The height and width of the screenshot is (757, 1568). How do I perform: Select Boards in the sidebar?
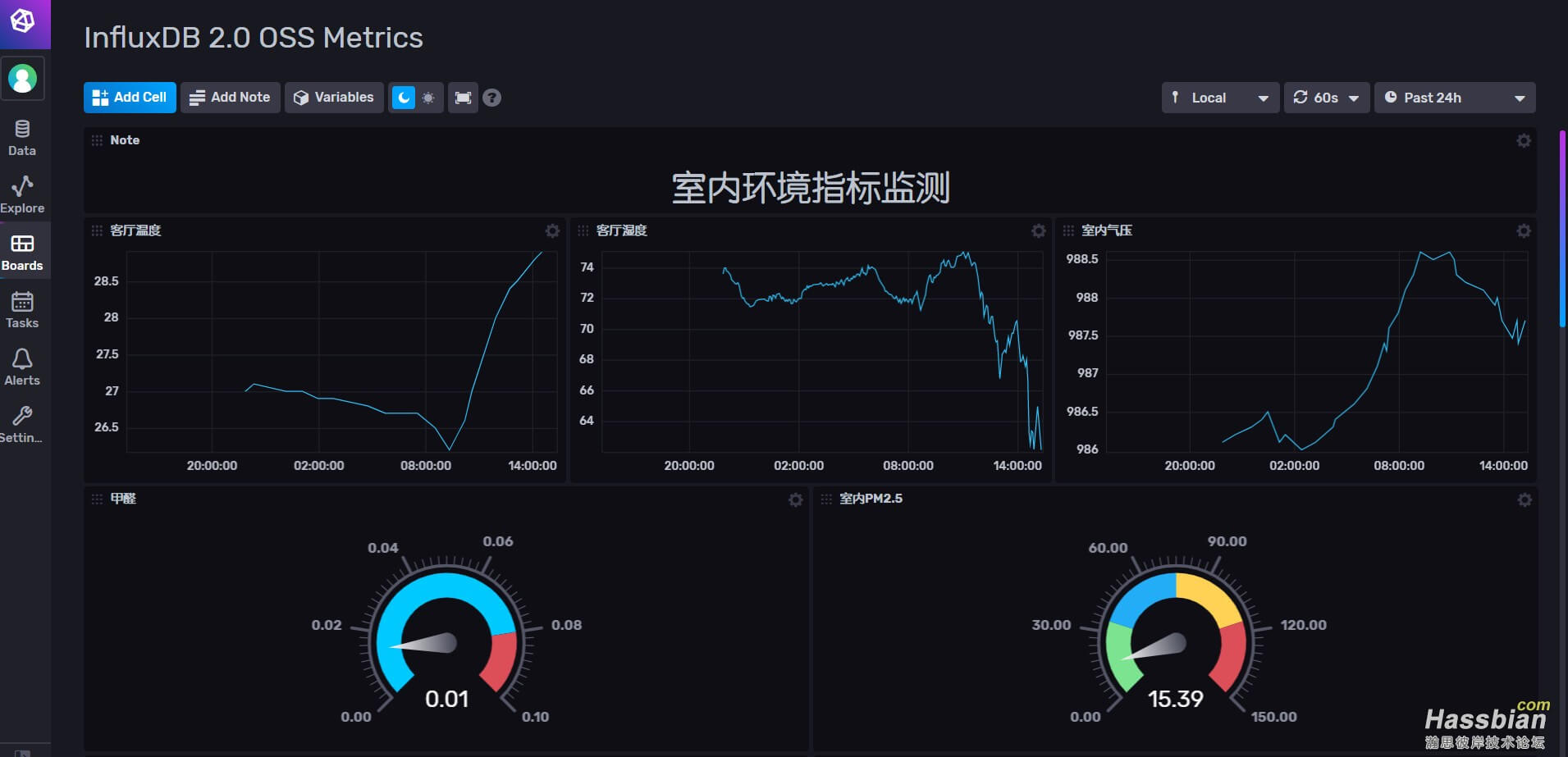point(22,253)
